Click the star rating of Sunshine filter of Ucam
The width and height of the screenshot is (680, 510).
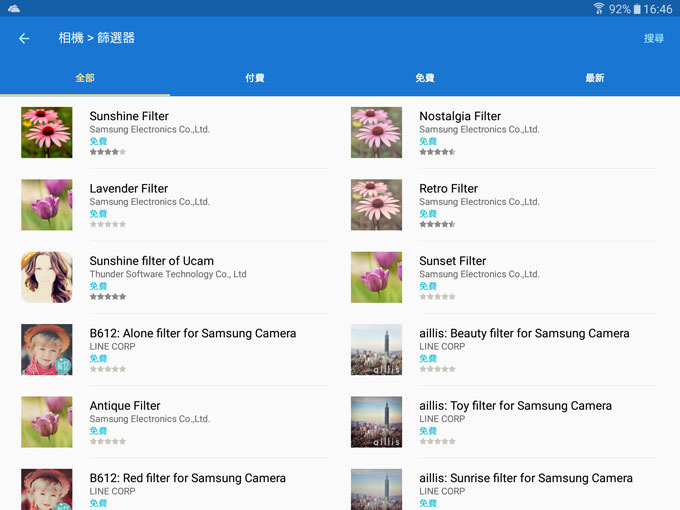[x=108, y=297]
